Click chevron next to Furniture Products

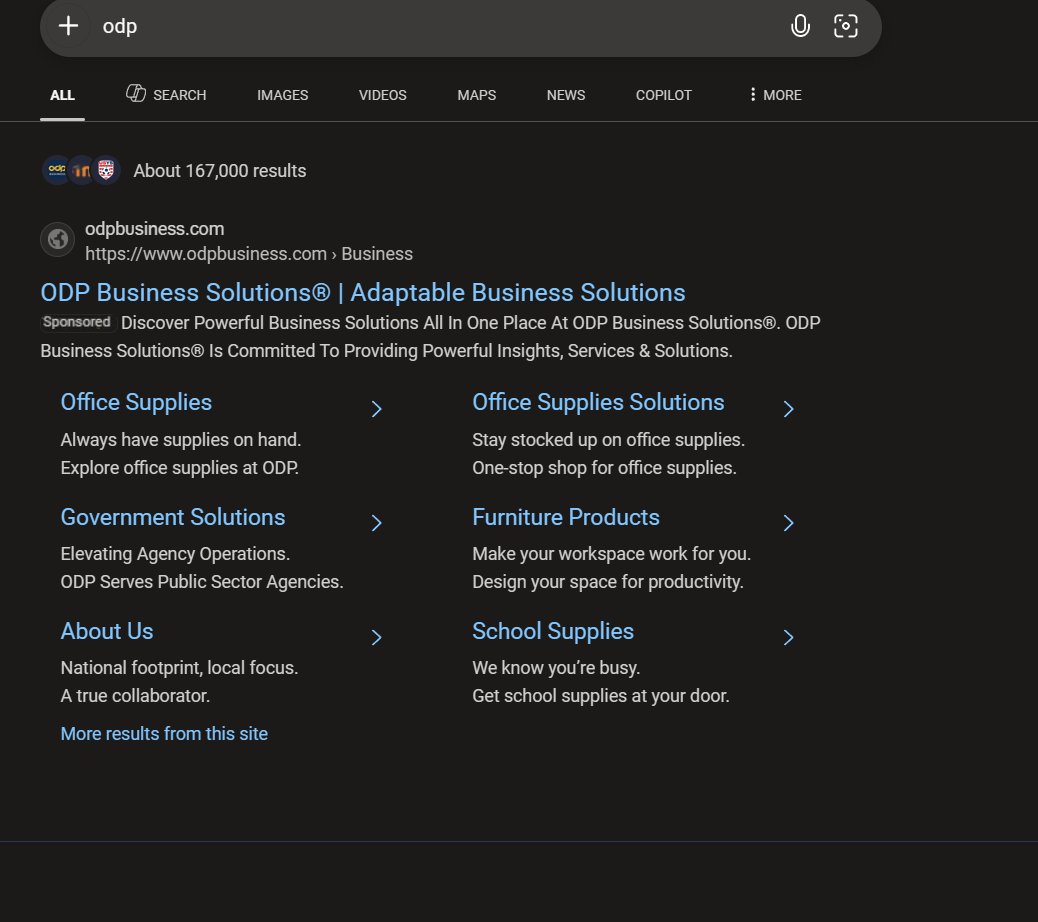tap(788, 523)
